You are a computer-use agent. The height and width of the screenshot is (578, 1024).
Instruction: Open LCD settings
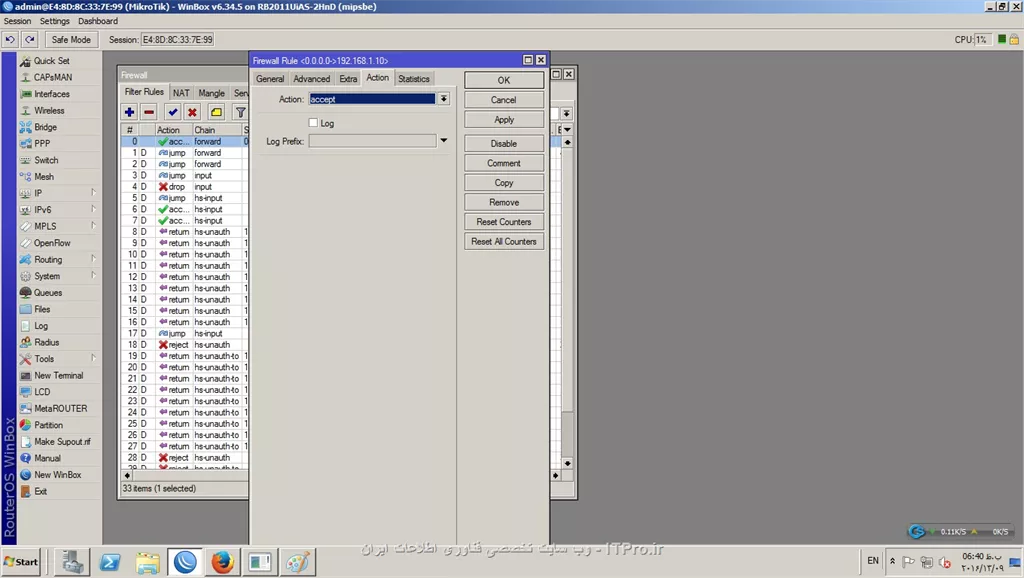42,392
